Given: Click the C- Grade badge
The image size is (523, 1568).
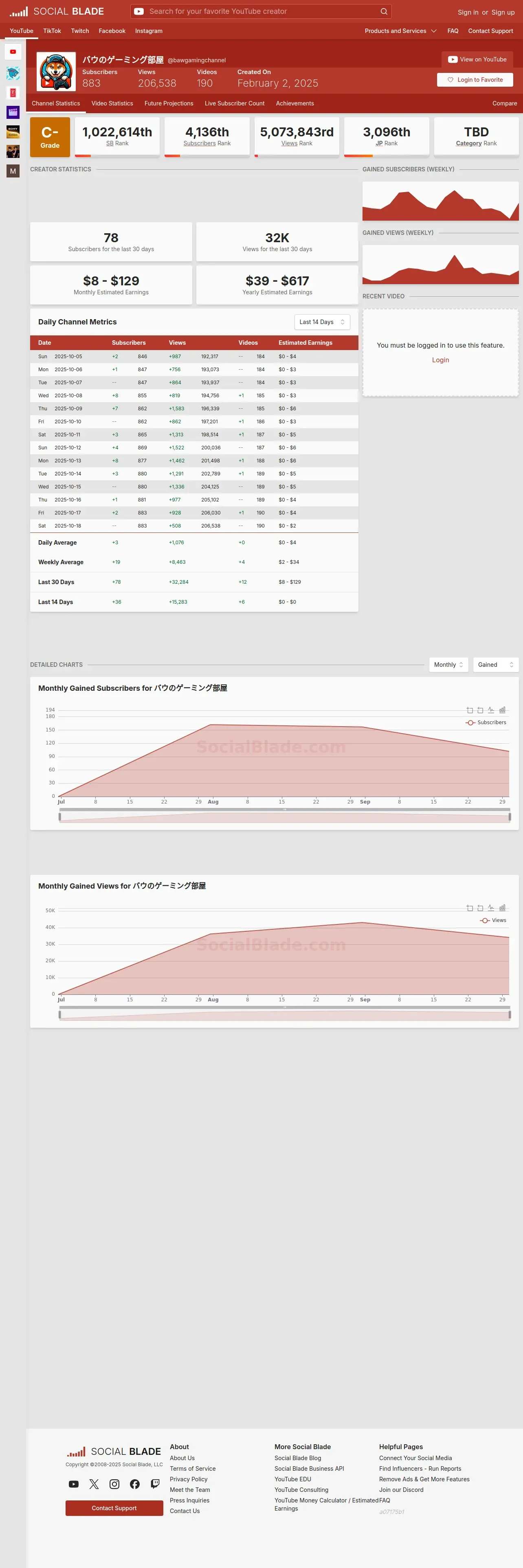Looking at the screenshot, I should coord(50,137).
